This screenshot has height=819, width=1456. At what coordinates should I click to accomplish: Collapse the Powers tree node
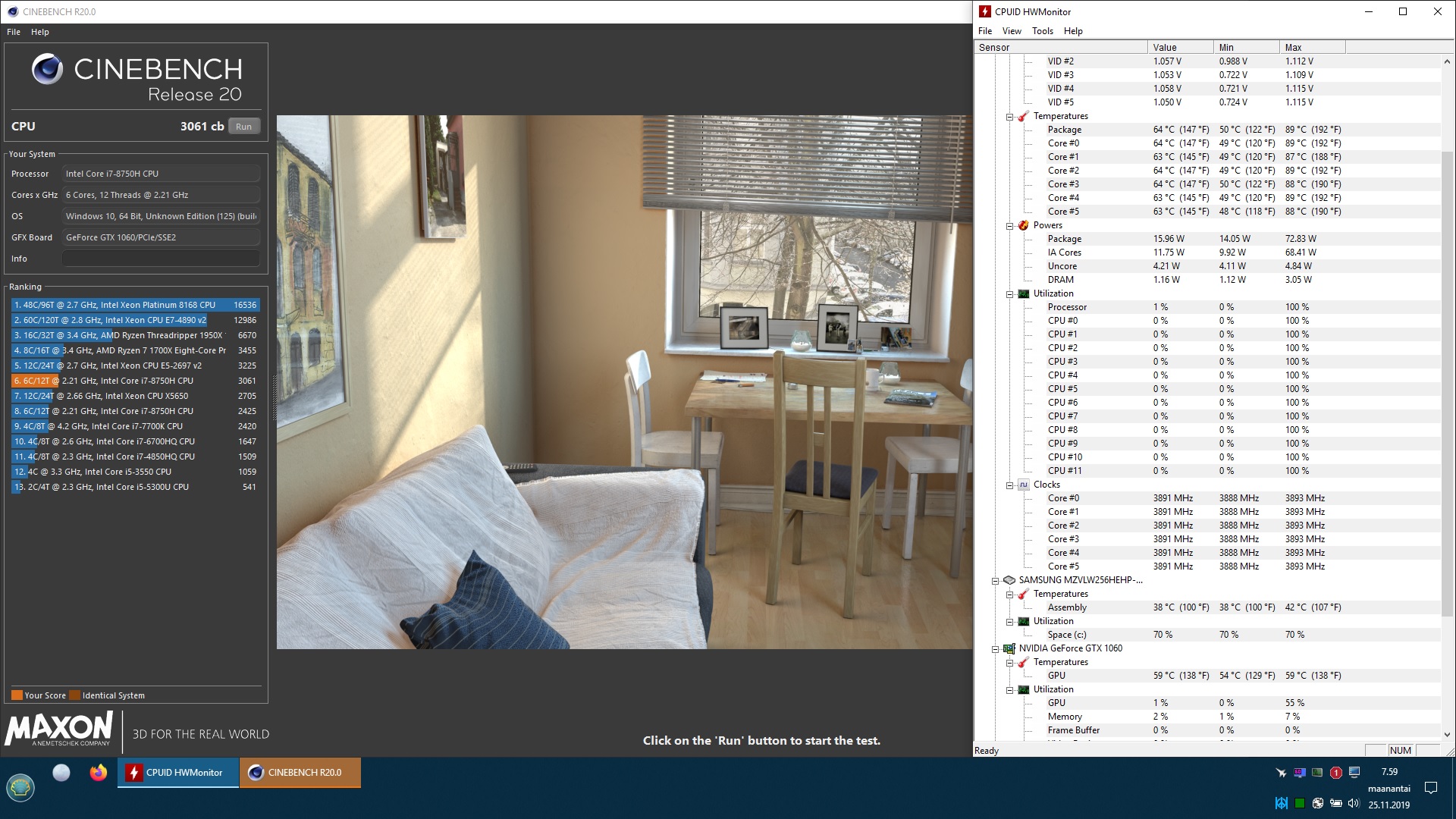pyautogui.click(x=1009, y=226)
